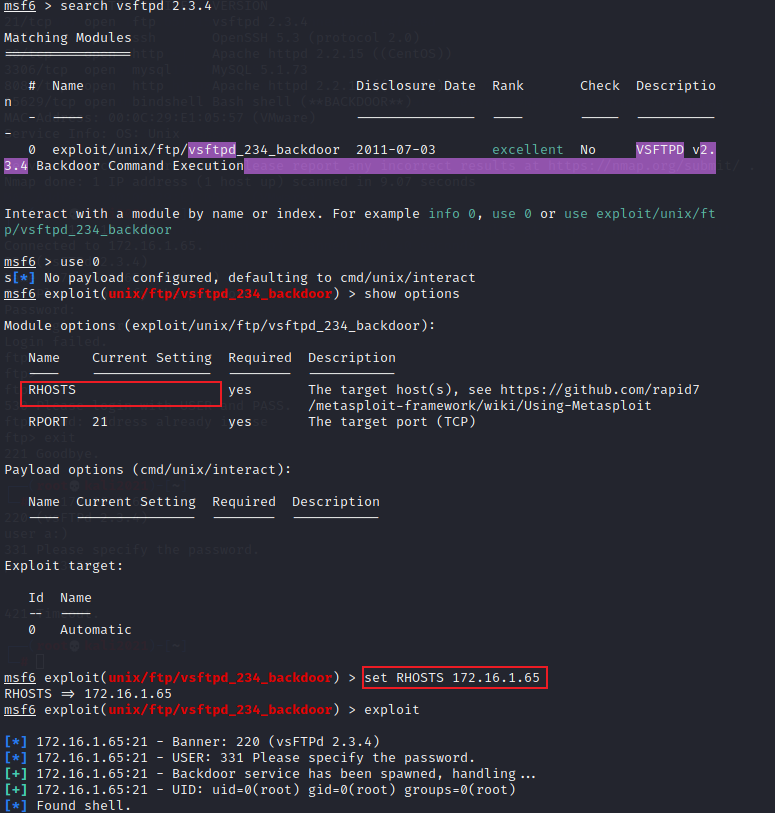
Task: Click the RPORT option name
Action: click(x=48, y=422)
